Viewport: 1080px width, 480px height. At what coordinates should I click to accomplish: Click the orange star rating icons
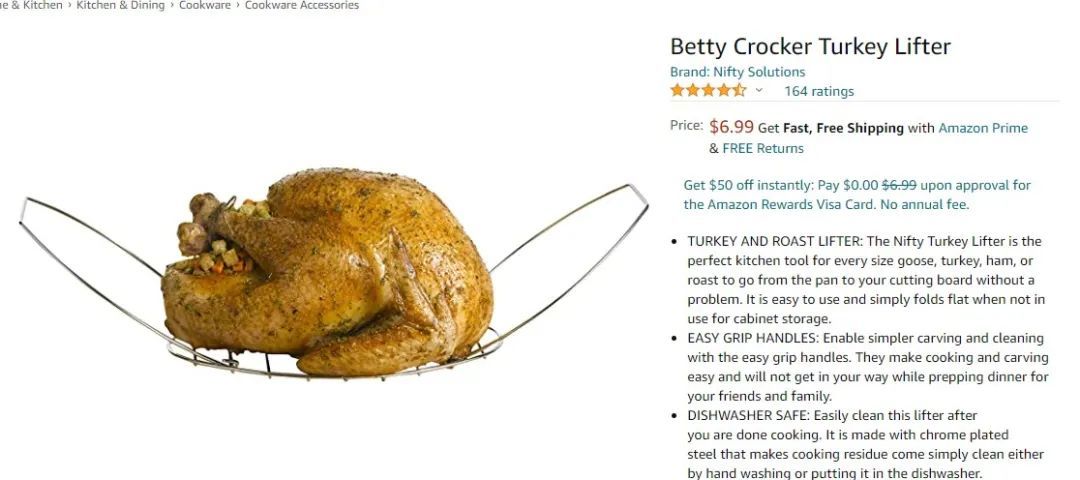coord(708,90)
